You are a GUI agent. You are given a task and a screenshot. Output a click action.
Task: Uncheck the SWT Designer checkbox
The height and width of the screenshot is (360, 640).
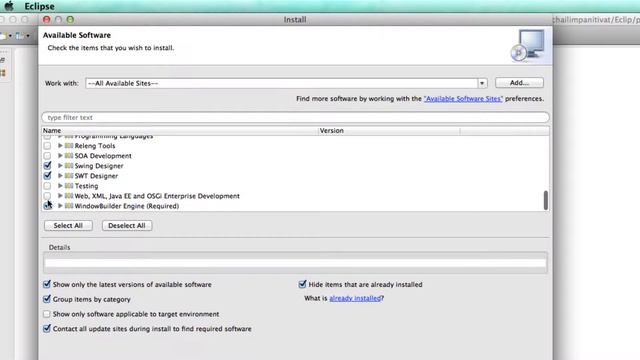point(47,176)
